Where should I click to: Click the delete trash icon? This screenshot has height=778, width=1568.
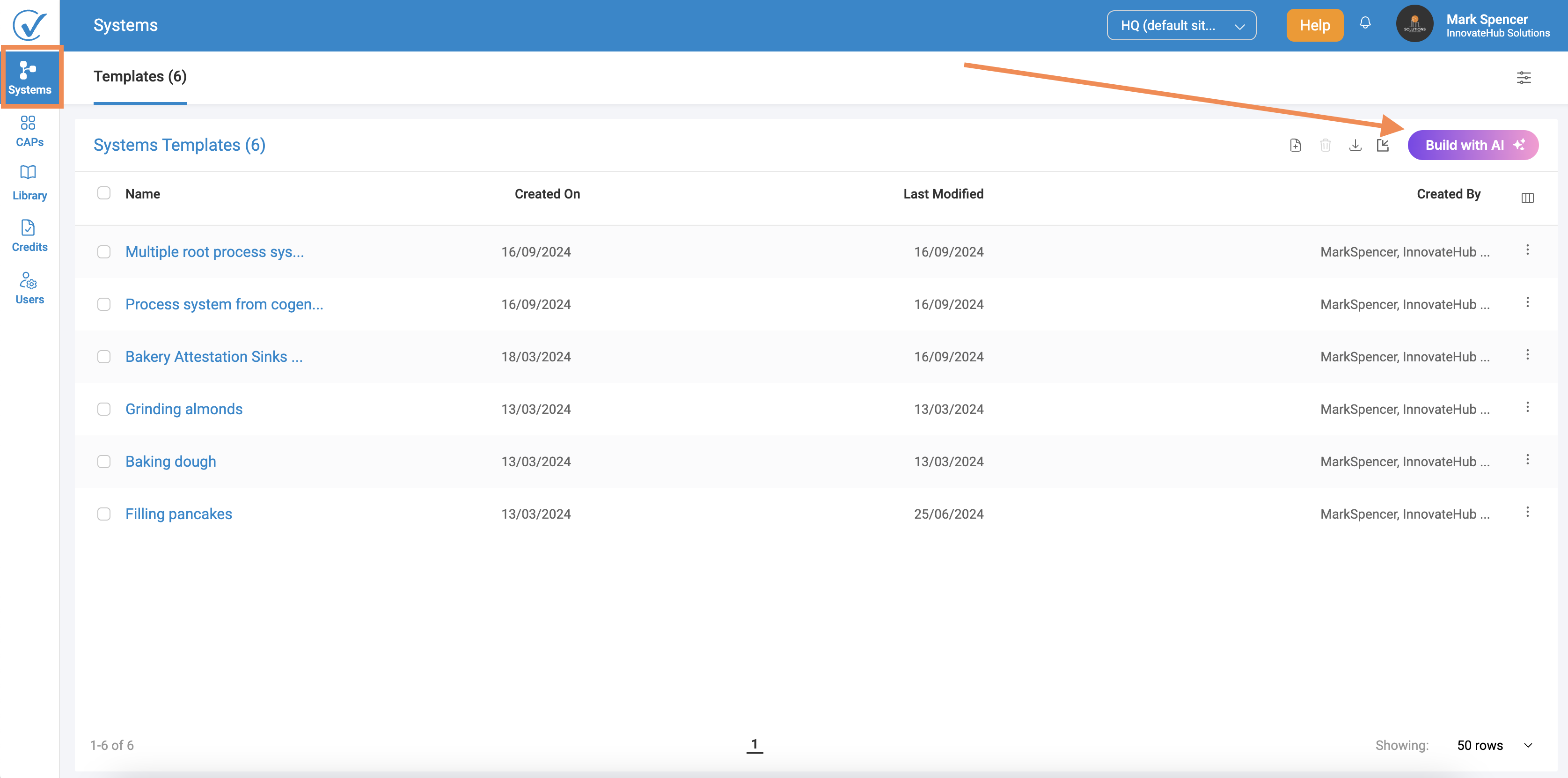(1325, 145)
